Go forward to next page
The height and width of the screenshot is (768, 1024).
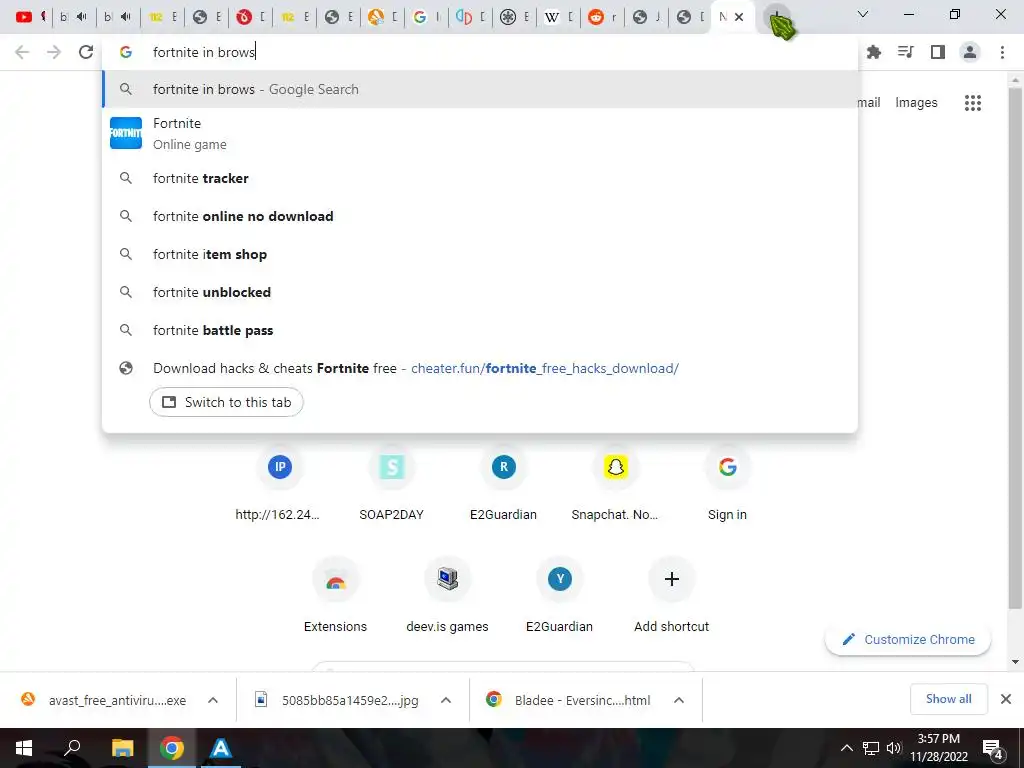pyautogui.click(x=54, y=52)
